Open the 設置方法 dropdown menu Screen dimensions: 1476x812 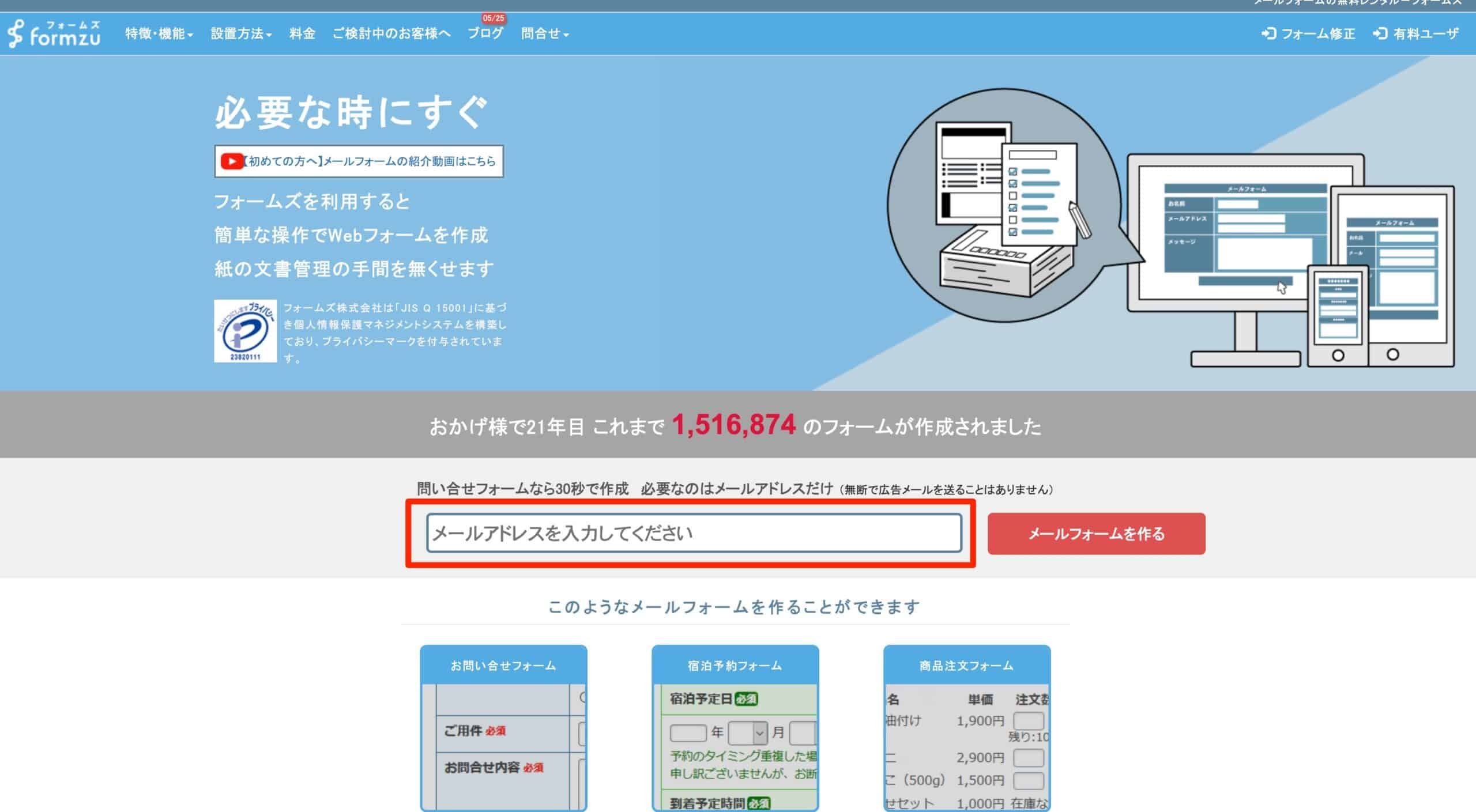coord(240,34)
